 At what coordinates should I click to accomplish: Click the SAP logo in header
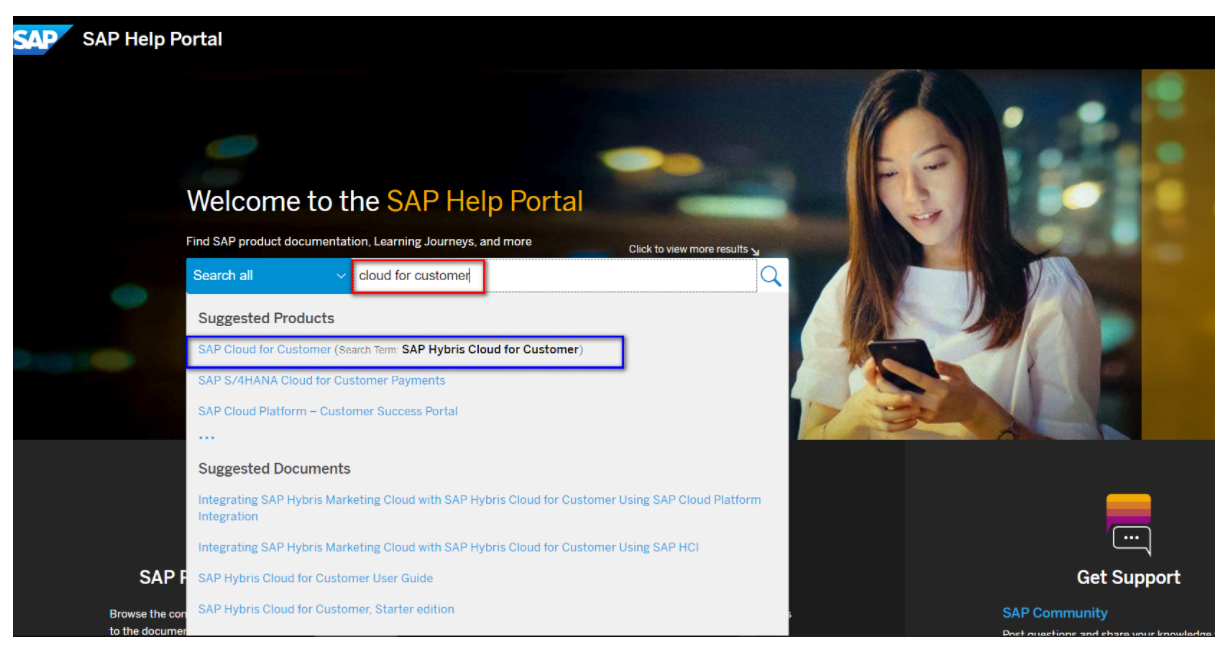tap(42, 40)
